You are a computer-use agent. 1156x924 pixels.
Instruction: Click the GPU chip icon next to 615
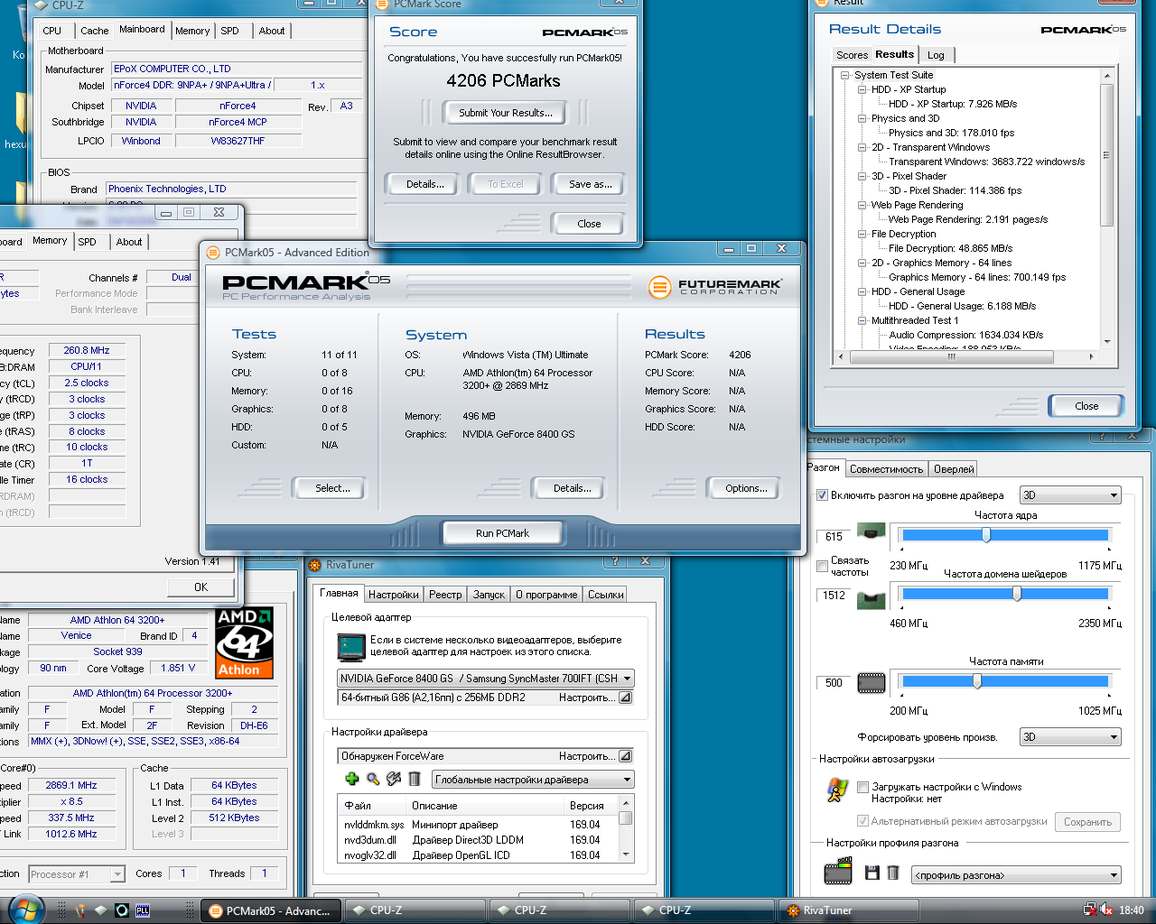tap(871, 531)
